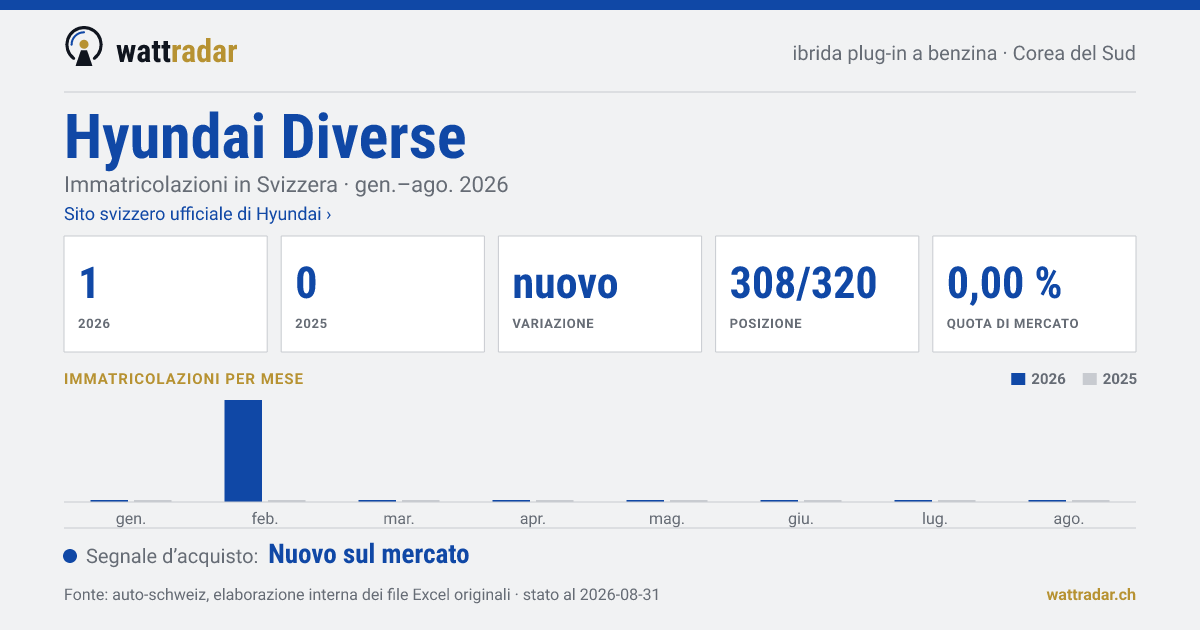Click the 'gen.' month label

[131, 518]
